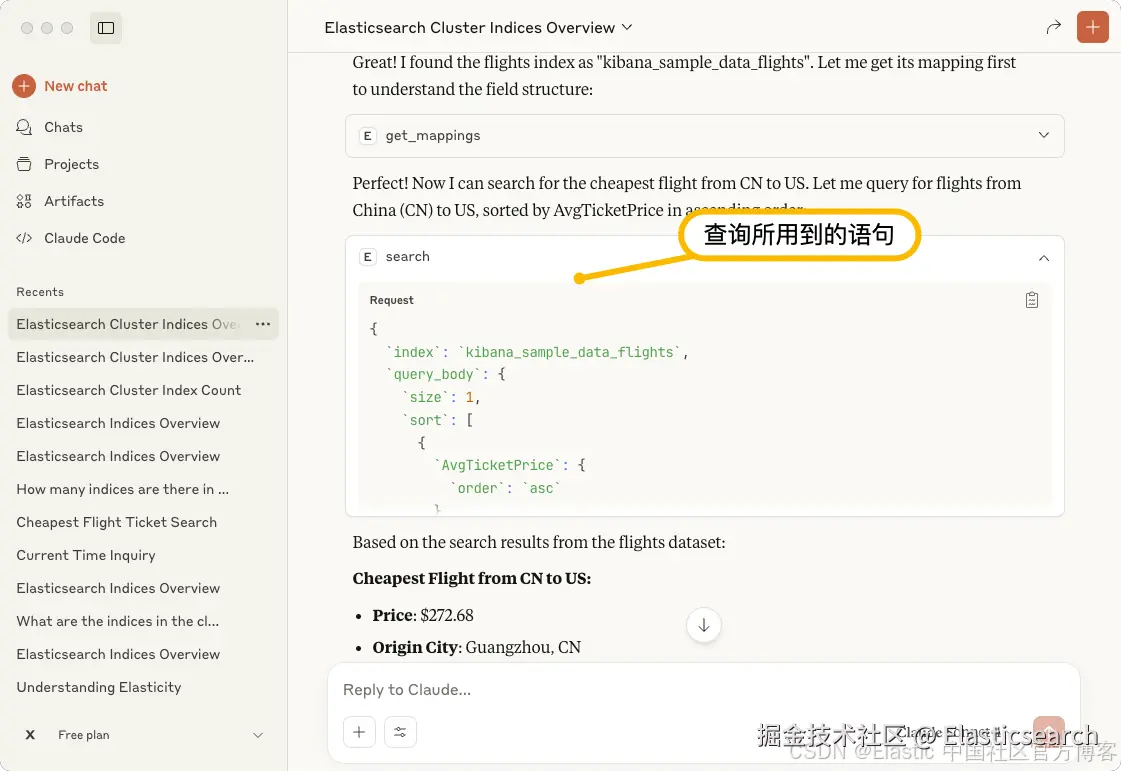1121x771 pixels.
Task: Click the 'Price: $272.68' result line
Action: tap(423, 615)
